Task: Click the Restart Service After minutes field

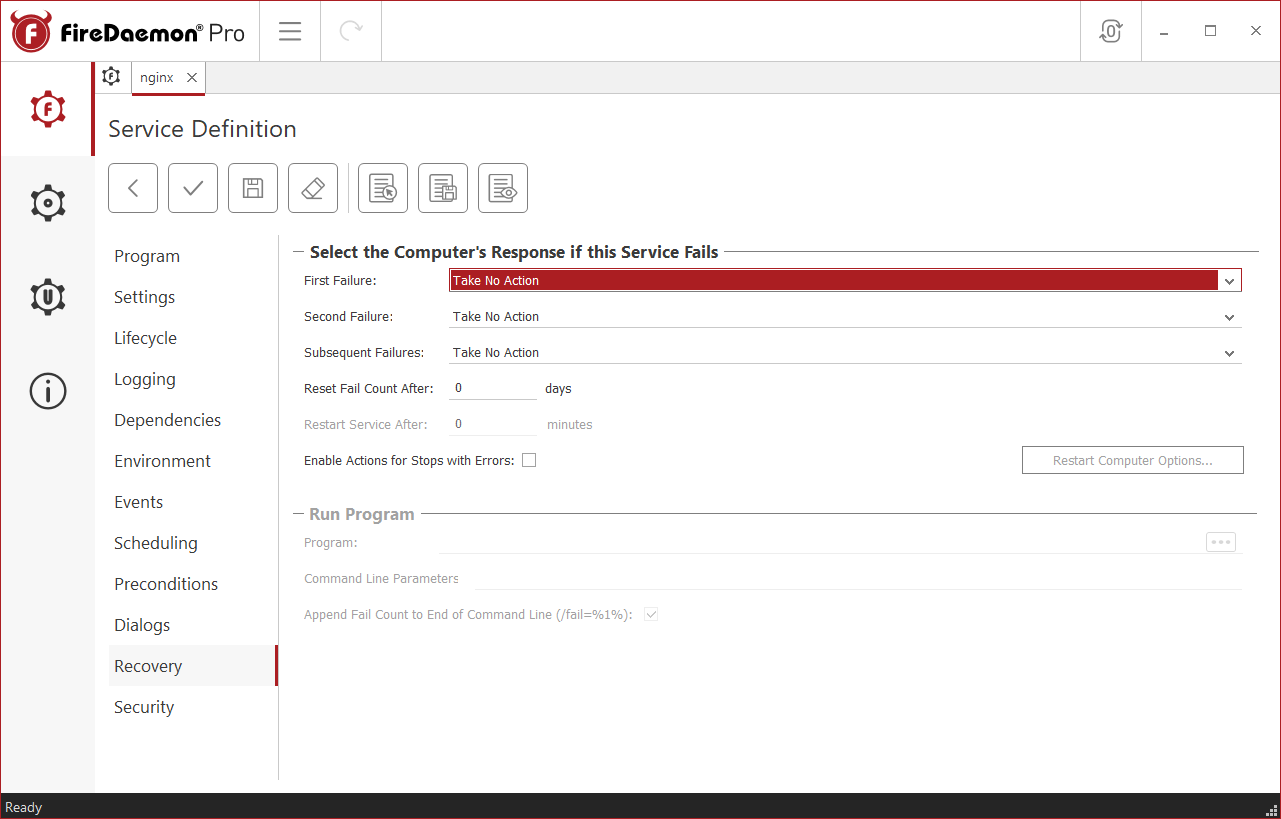Action: [x=493, y=424]
